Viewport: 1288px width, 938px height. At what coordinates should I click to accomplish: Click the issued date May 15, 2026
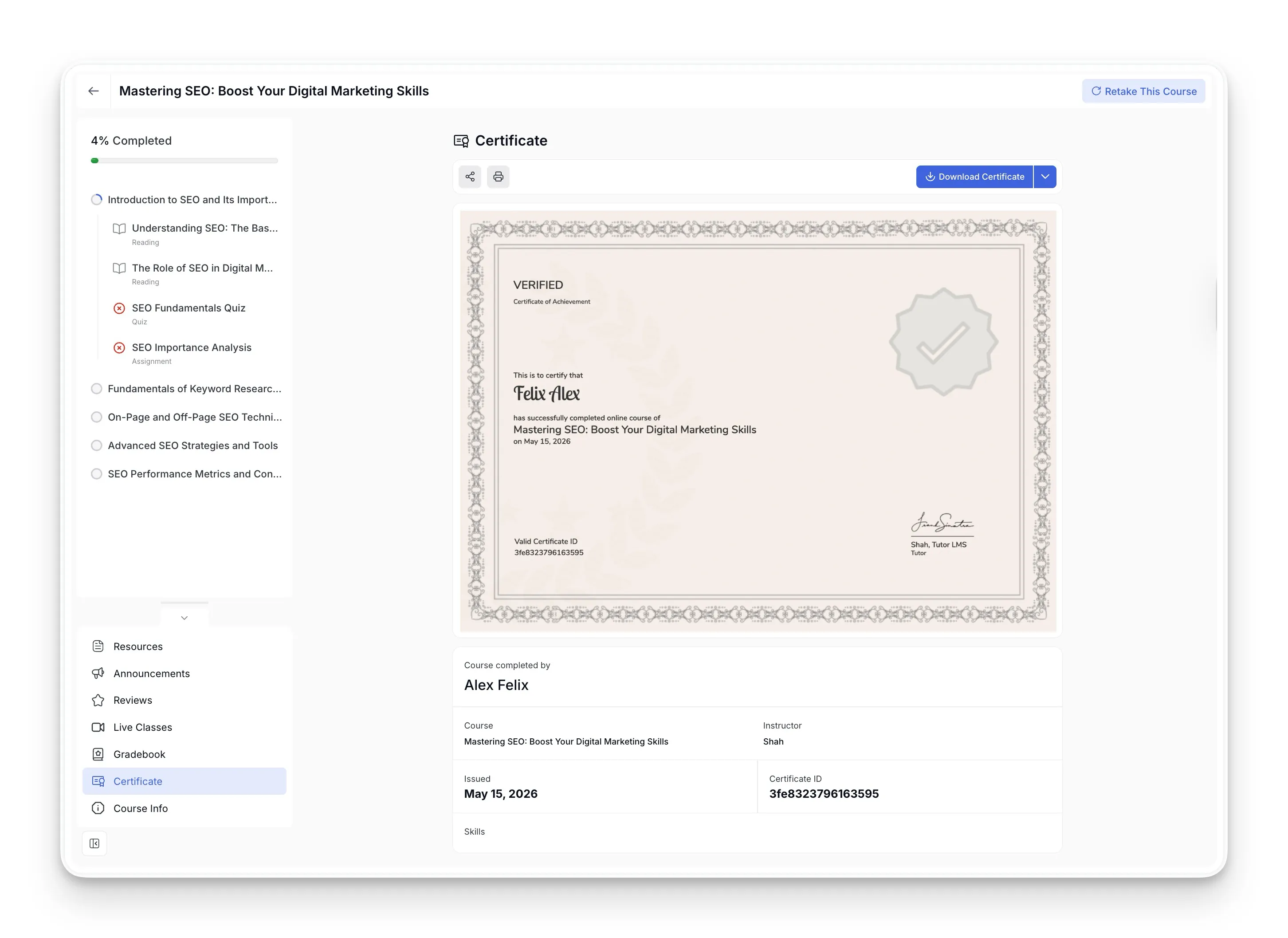tap(500, 794)
